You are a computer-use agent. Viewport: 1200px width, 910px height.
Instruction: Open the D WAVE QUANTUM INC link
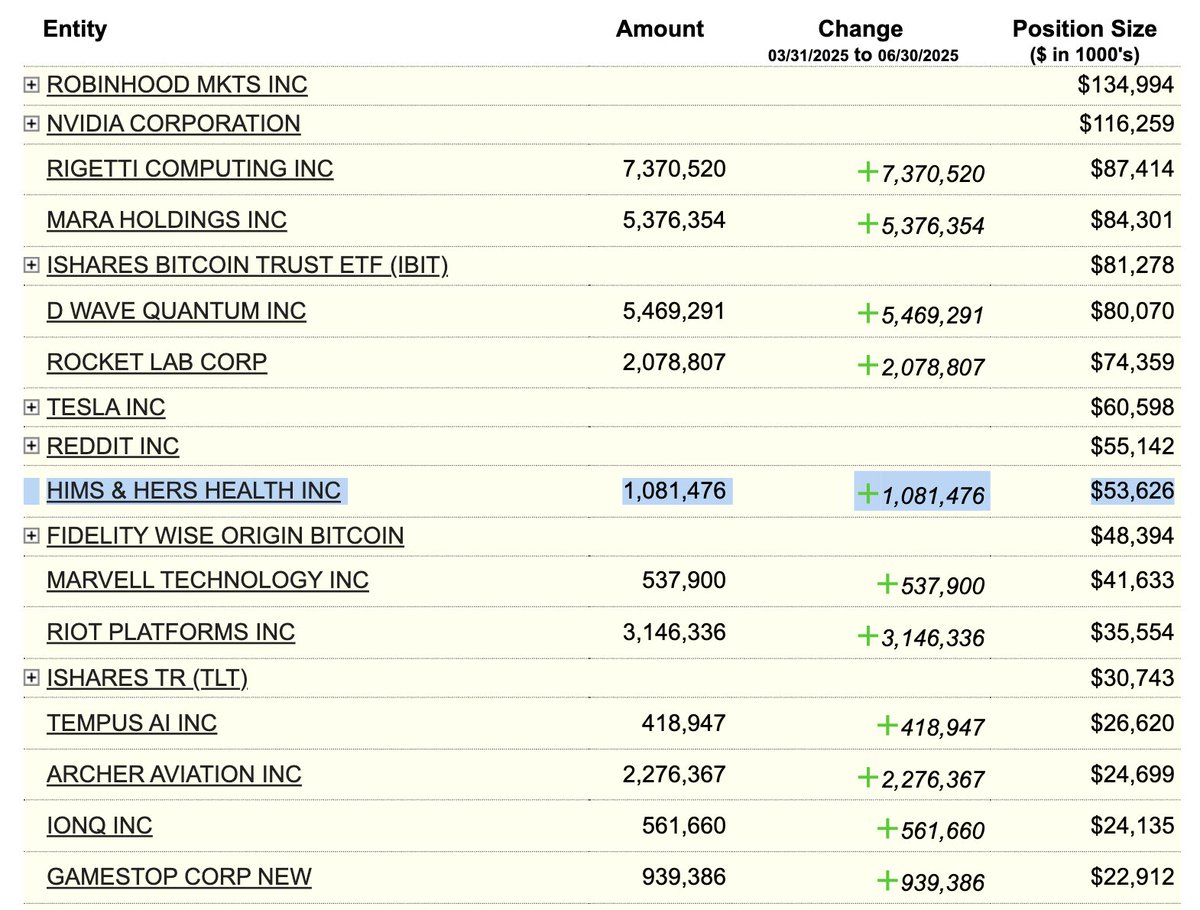[x=176, y=311]
